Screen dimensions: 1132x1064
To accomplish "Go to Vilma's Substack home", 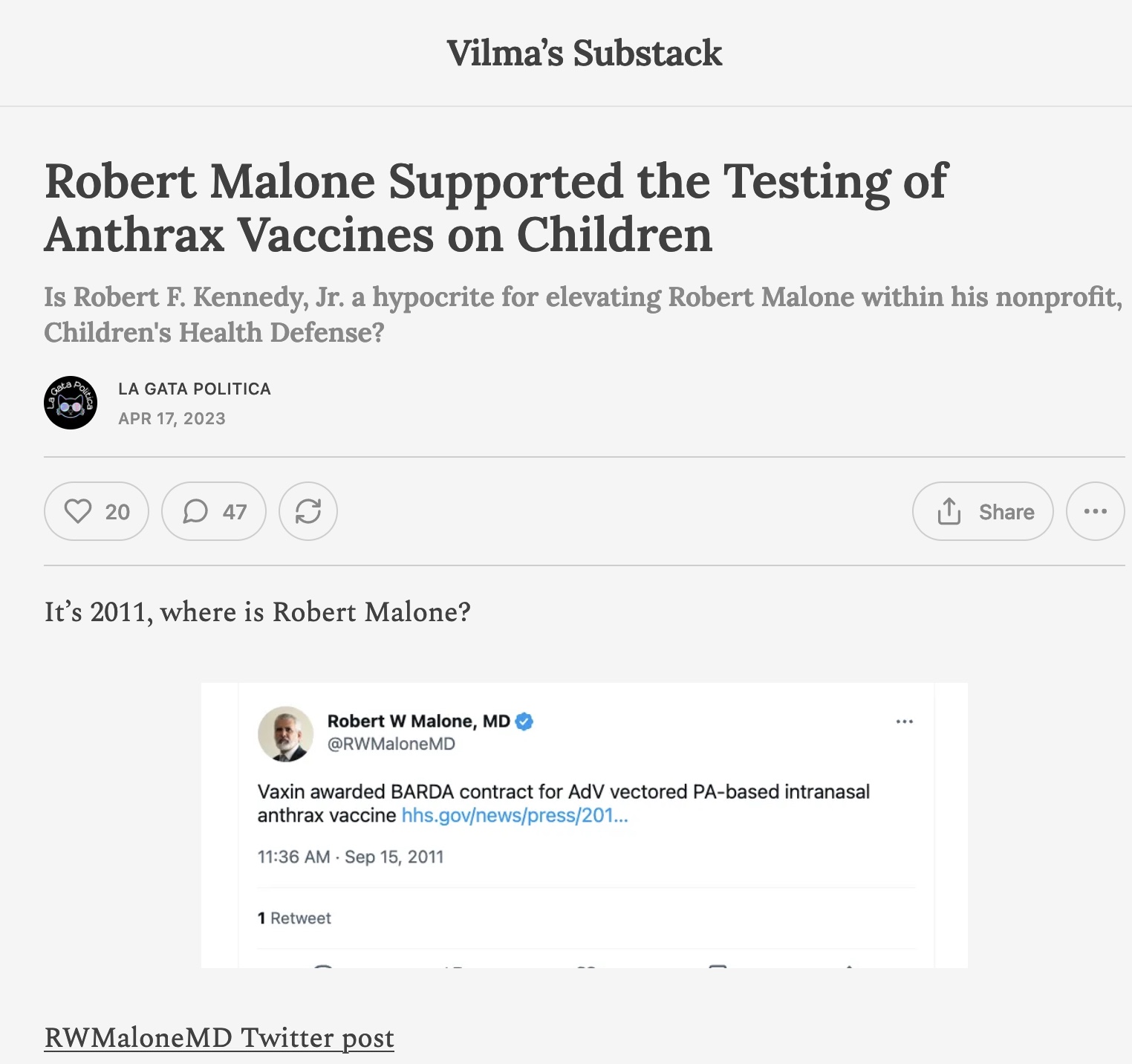I will click(584, 53).
